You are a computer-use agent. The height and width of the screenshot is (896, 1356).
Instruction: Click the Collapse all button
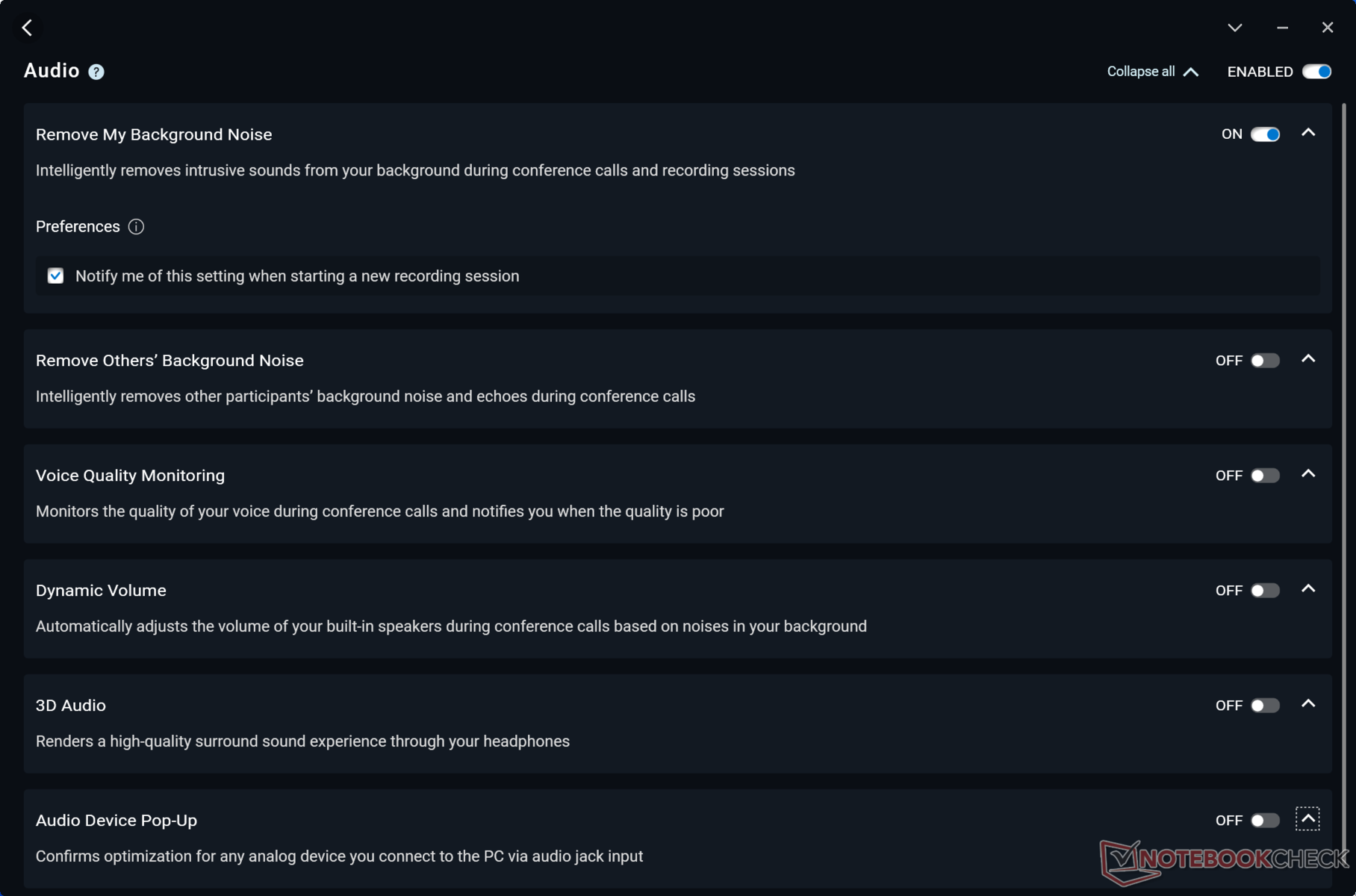pos(1152,72)
